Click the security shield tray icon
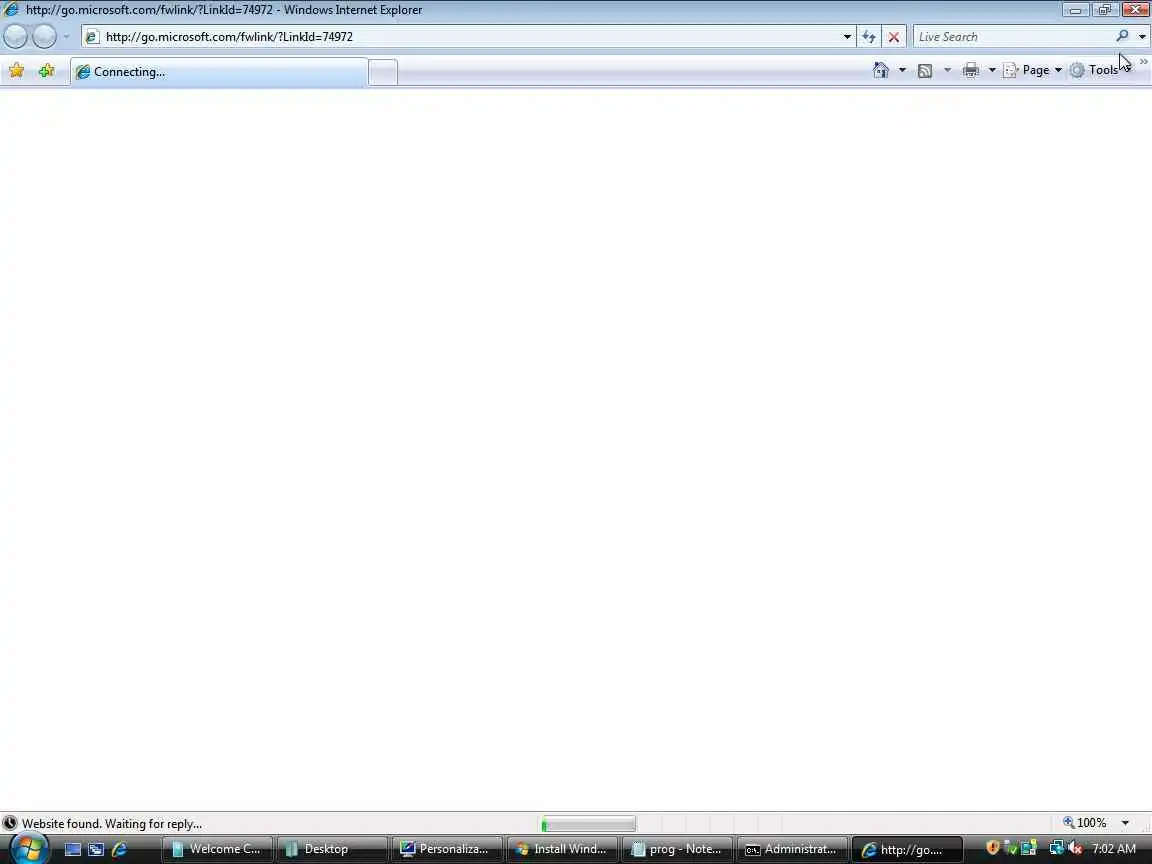Image resolution: width=1152 pixels, height=864 pixels. 993,848
